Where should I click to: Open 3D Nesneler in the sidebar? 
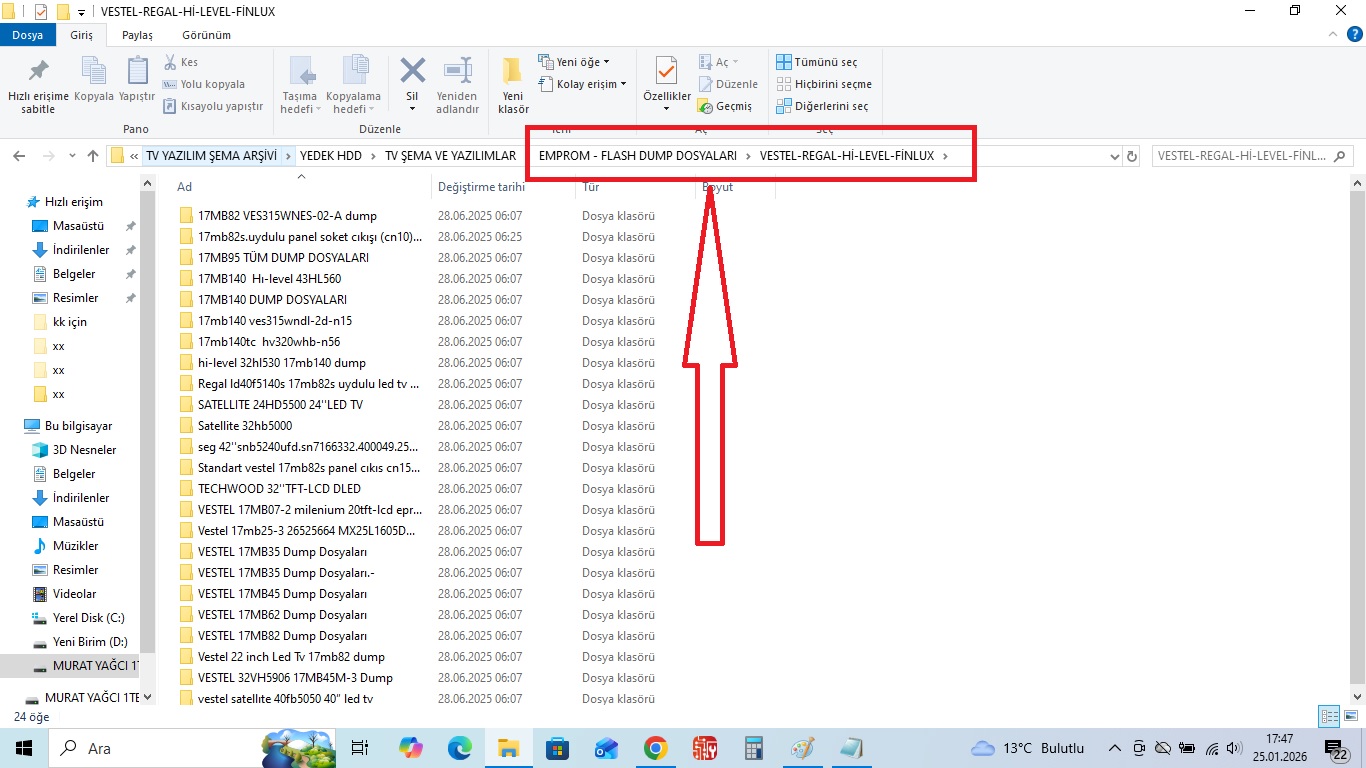click(84, 450)
